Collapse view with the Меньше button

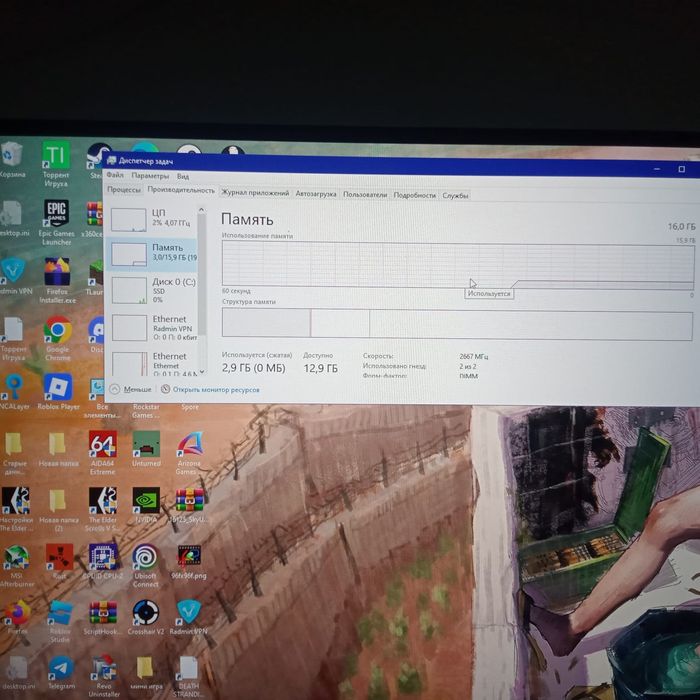pos(131,389)
